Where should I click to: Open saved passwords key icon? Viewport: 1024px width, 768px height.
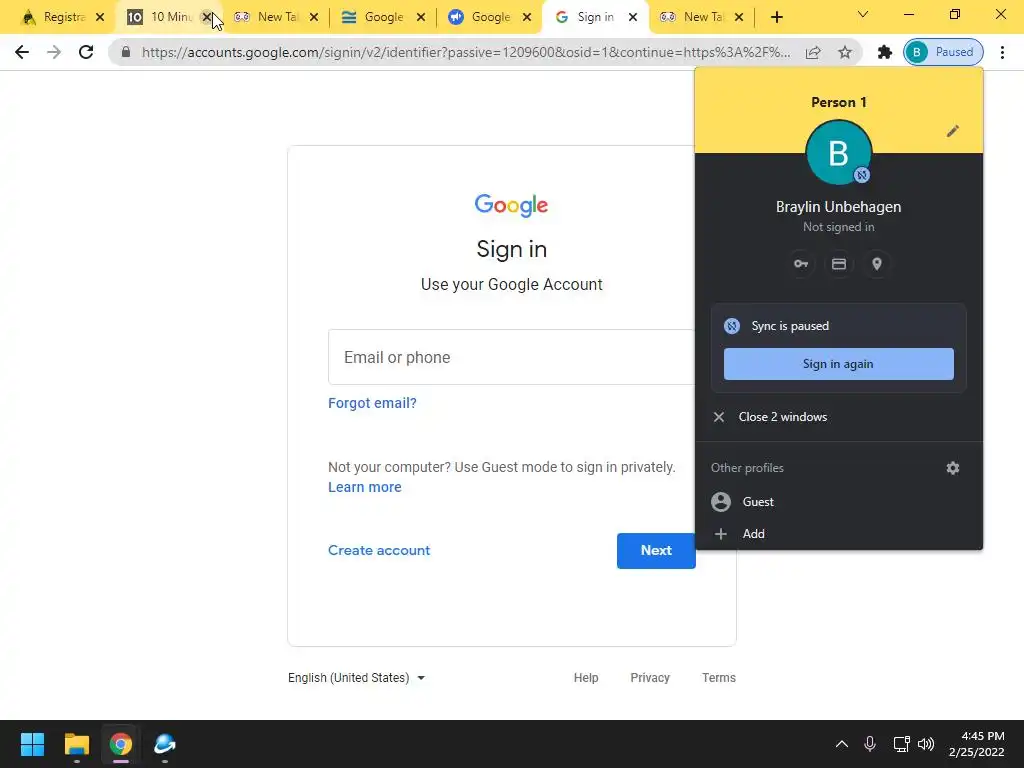pos(801,264)
